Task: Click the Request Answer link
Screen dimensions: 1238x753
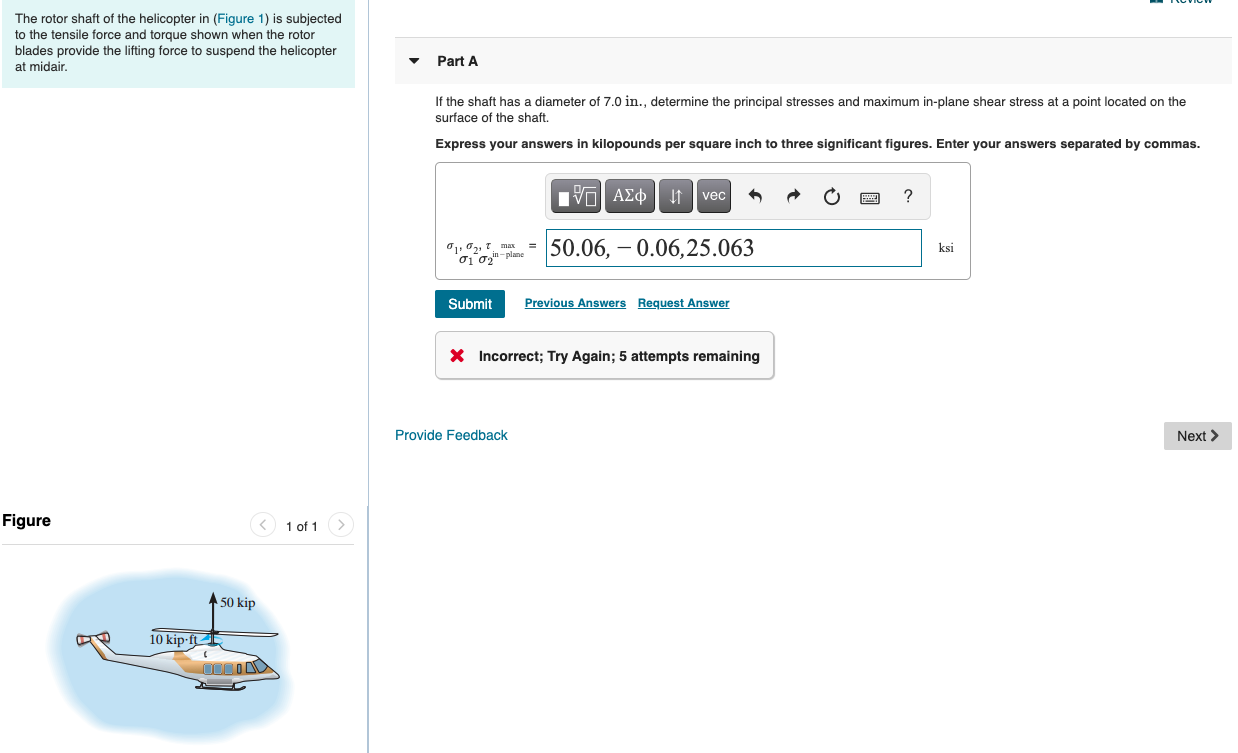Action: (x=684, y=303)
